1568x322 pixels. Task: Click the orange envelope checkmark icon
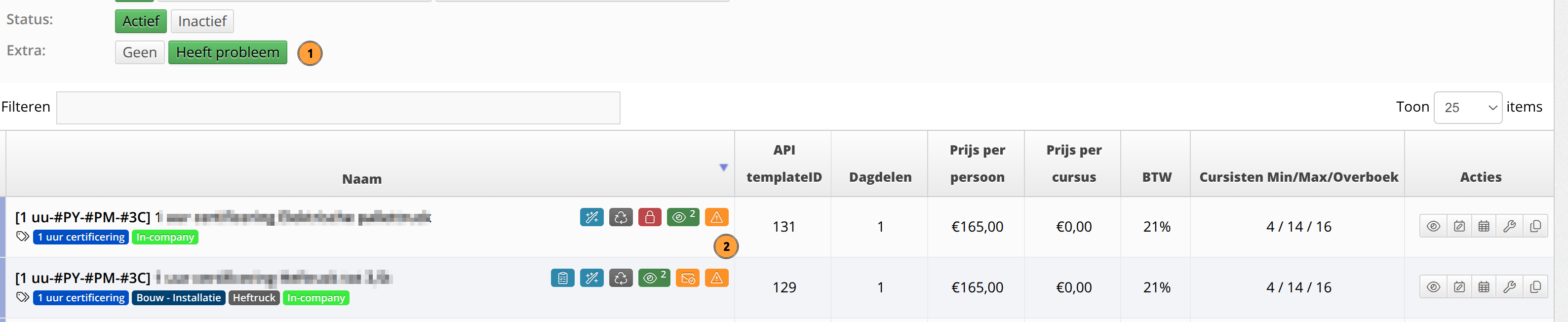[x=687, y=278]
